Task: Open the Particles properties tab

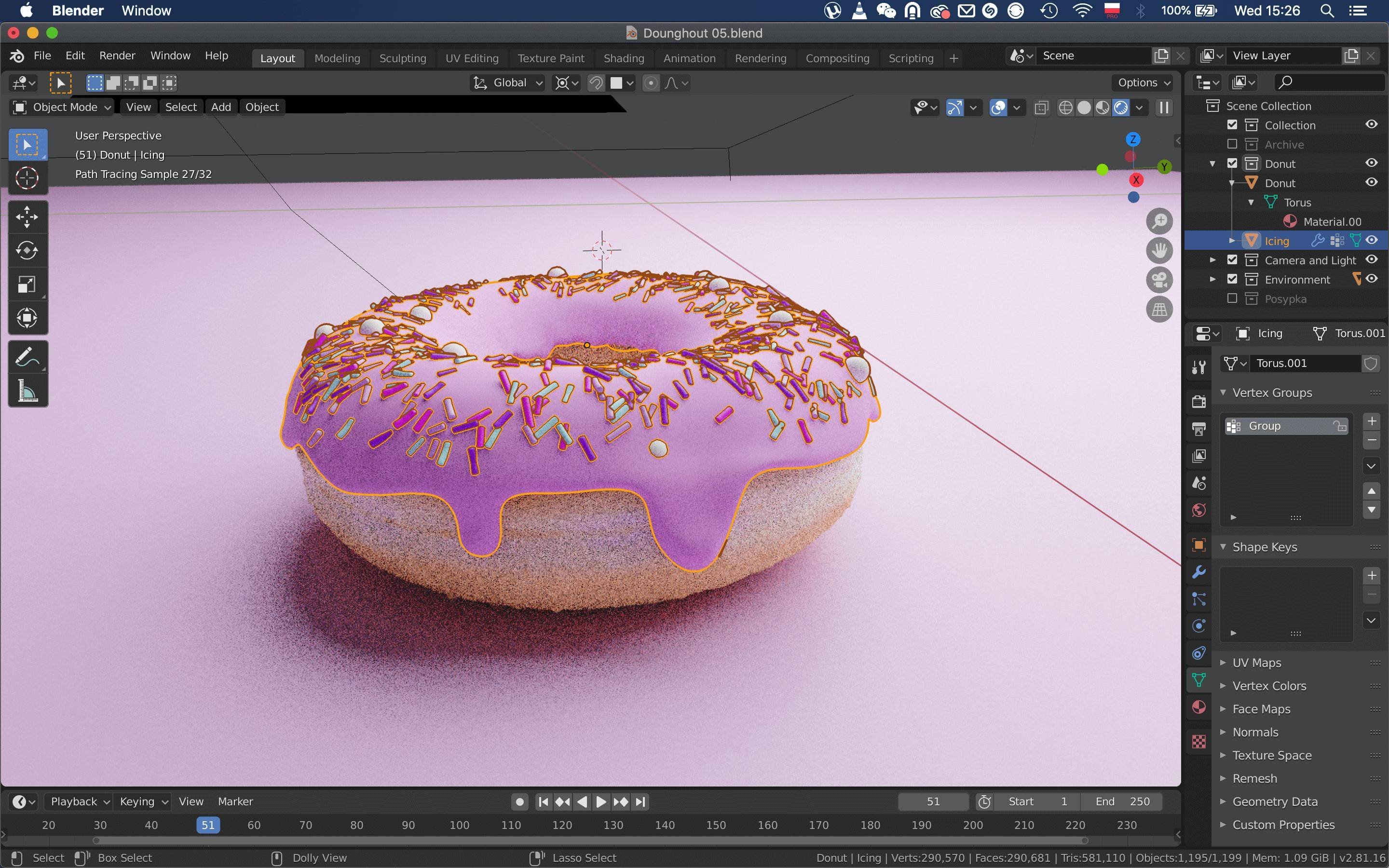Action: pyautogui.click(x=1198, y=599)
